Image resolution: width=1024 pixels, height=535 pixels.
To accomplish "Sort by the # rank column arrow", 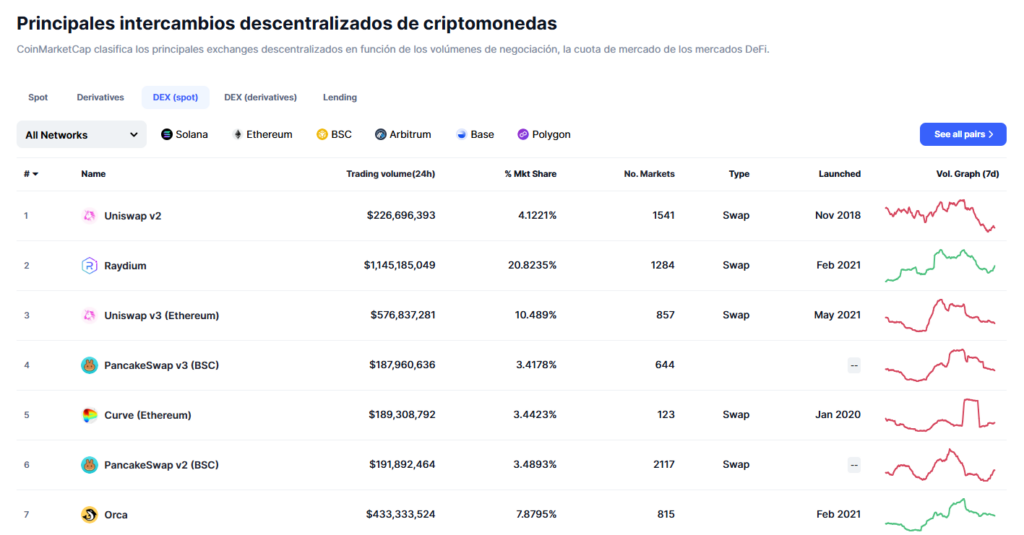I will tap(35, 174).
